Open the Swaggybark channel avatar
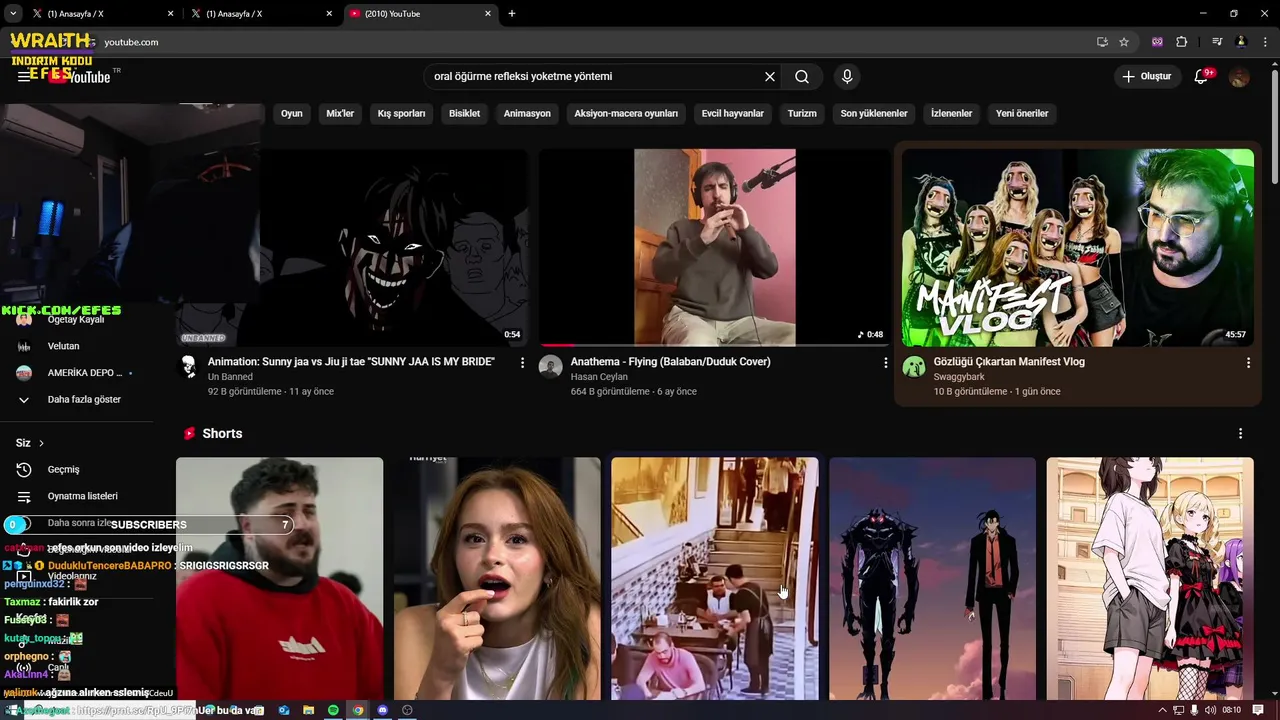Screen dimensions: 1280x720 click(x=914, y=366)
